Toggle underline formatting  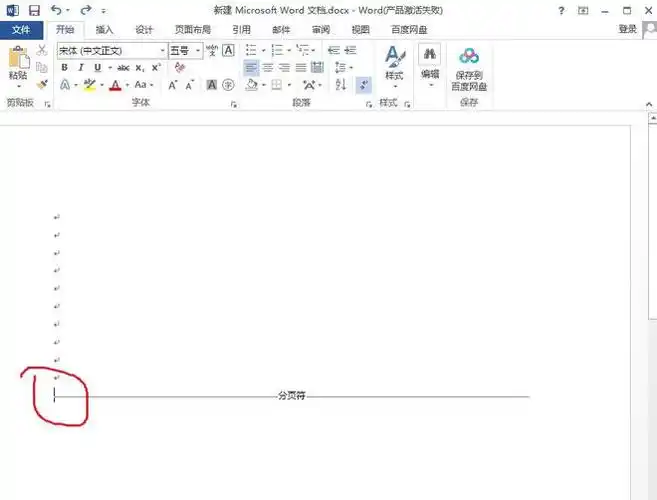click(98, 67)
